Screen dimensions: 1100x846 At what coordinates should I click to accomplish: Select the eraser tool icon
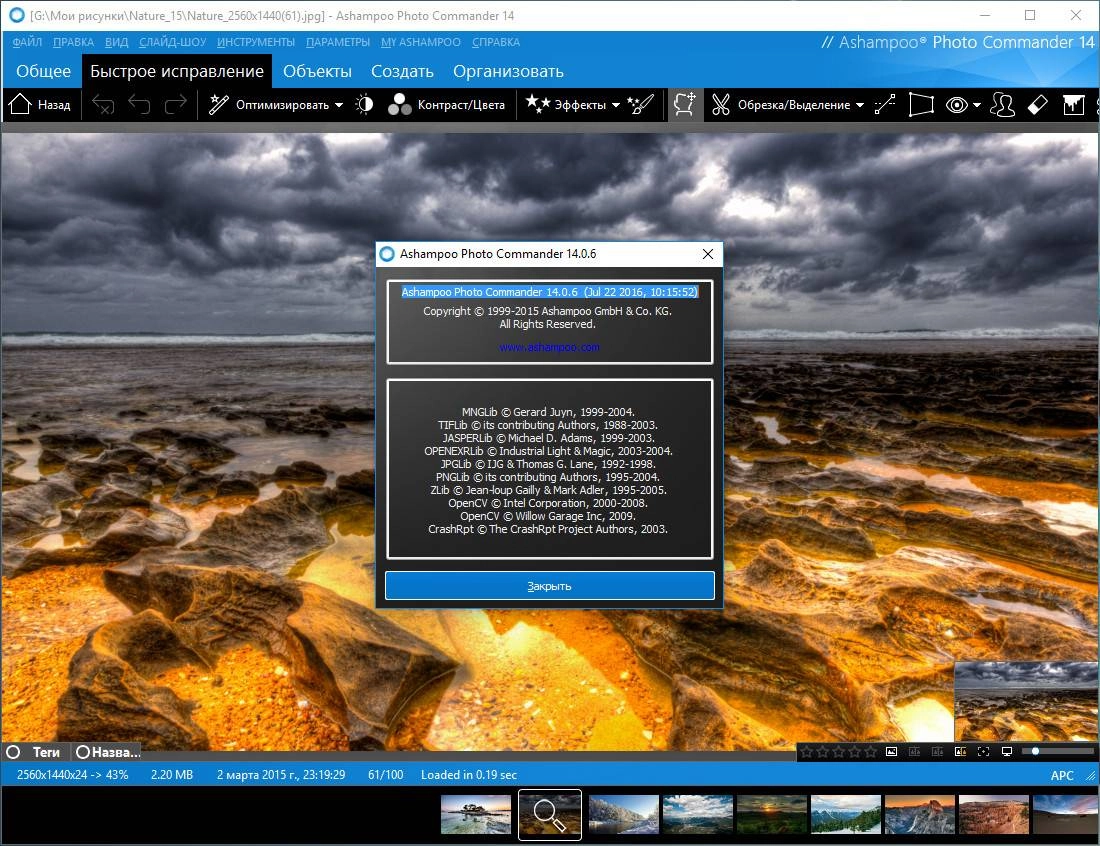pos(1038,105)
